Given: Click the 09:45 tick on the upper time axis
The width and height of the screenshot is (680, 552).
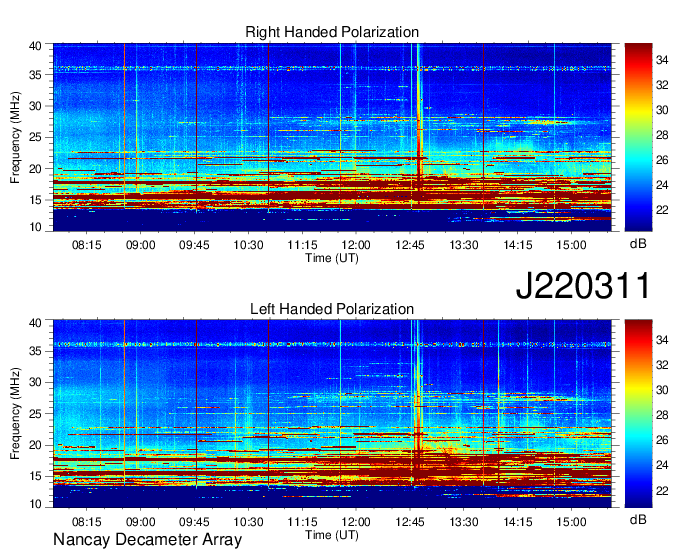Looking at the screenshot, I should [194, 245].
